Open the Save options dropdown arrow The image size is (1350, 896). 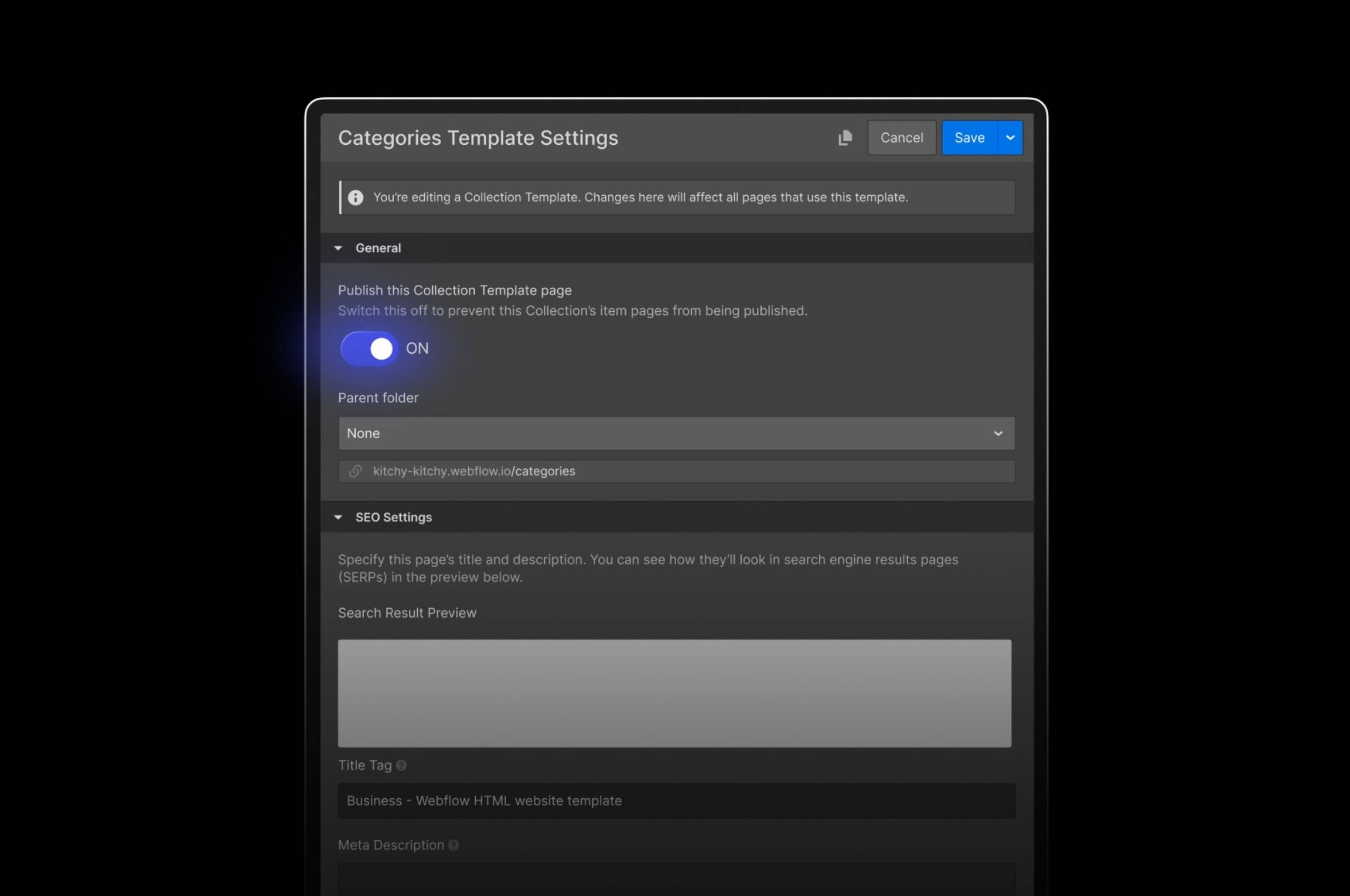tap(1010, 138)
